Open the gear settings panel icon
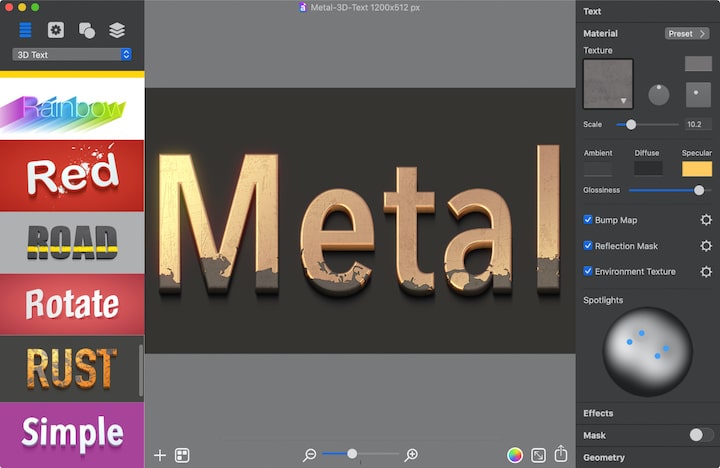Screen dimensions: 720x468 pos(56,30)
